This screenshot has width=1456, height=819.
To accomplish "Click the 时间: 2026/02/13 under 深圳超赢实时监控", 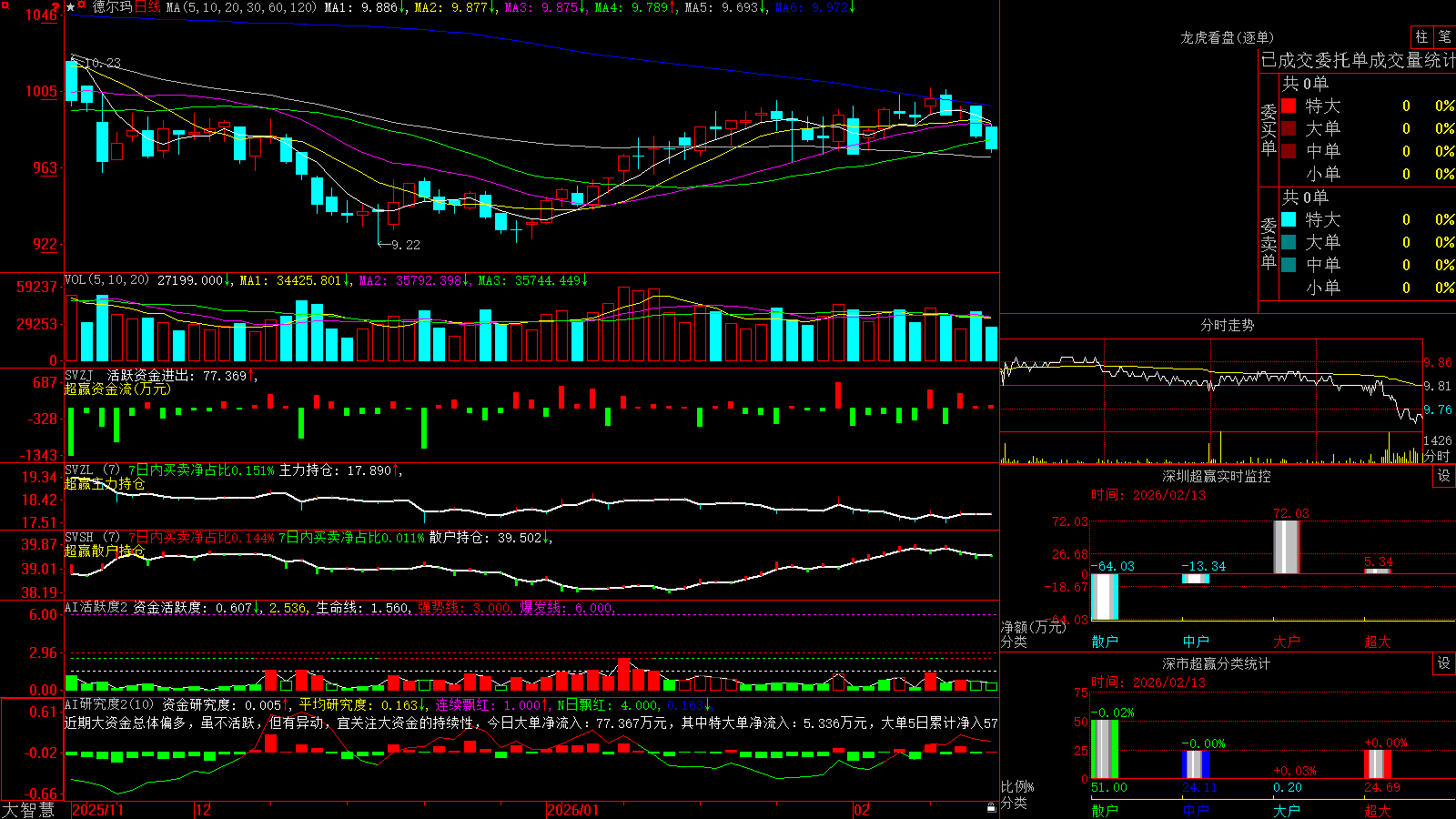I will coord(1148,495).
